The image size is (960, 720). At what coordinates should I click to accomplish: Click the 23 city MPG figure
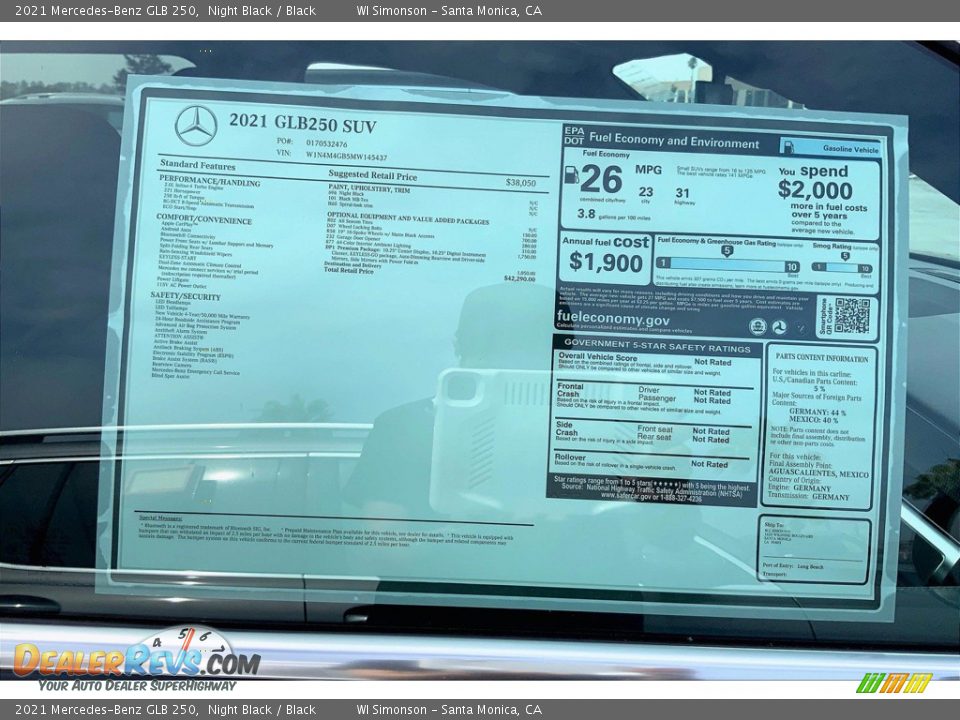click(x=645, y=192)
